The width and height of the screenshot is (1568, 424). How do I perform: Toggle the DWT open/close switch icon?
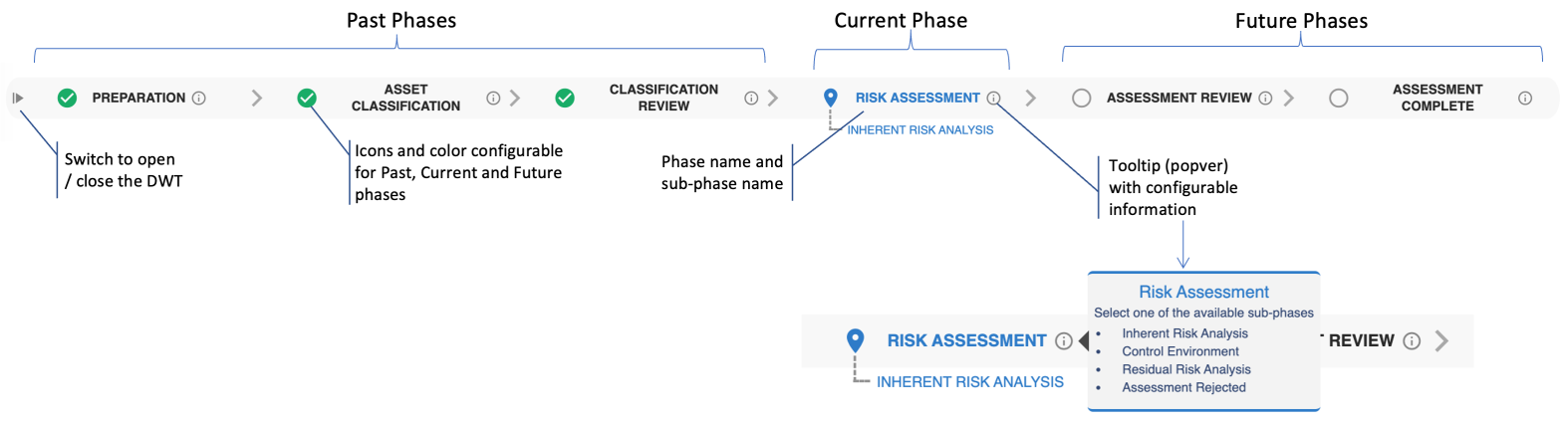point(18,98)
